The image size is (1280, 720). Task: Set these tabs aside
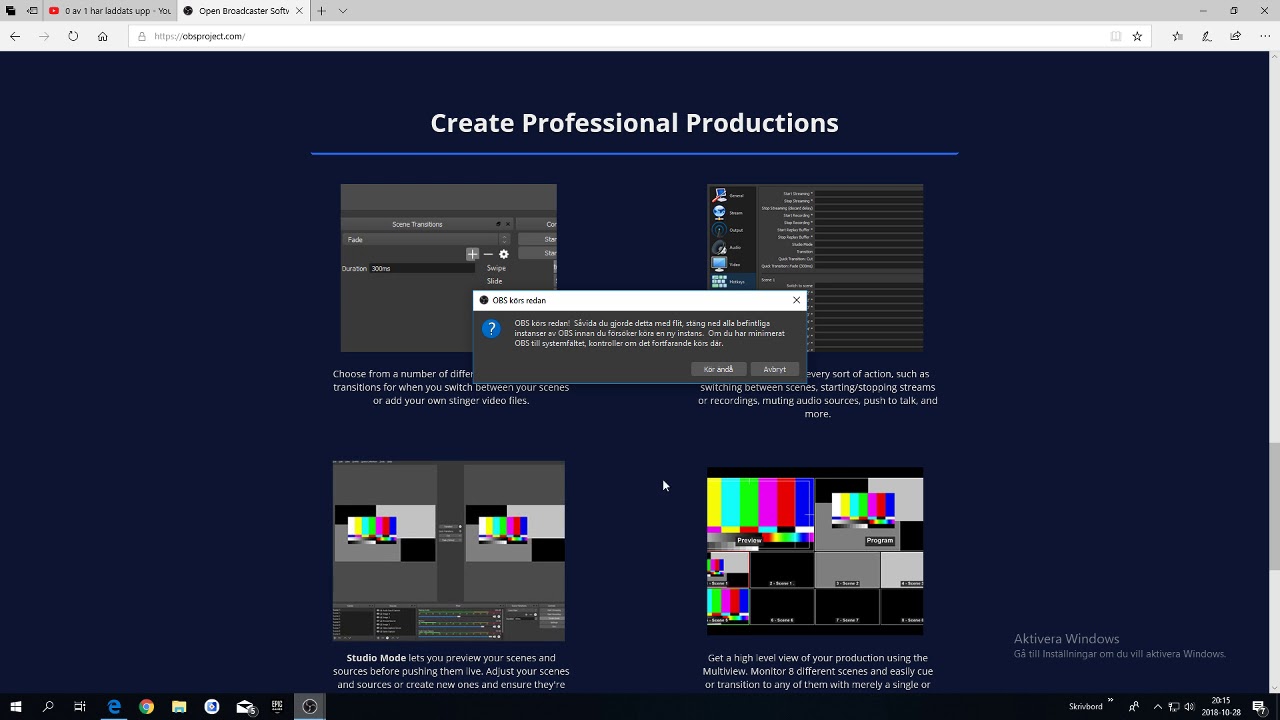pos(32,11)
